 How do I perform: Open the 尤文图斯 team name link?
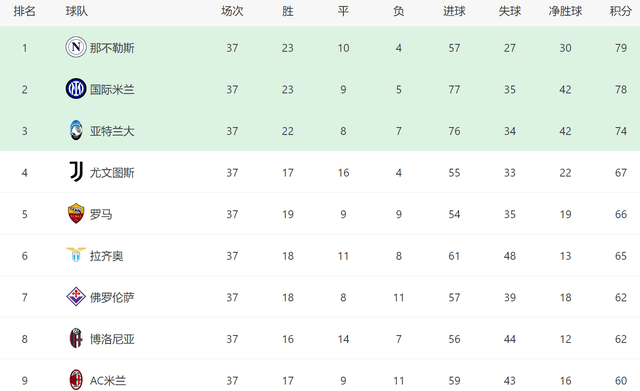click(112, 173)
